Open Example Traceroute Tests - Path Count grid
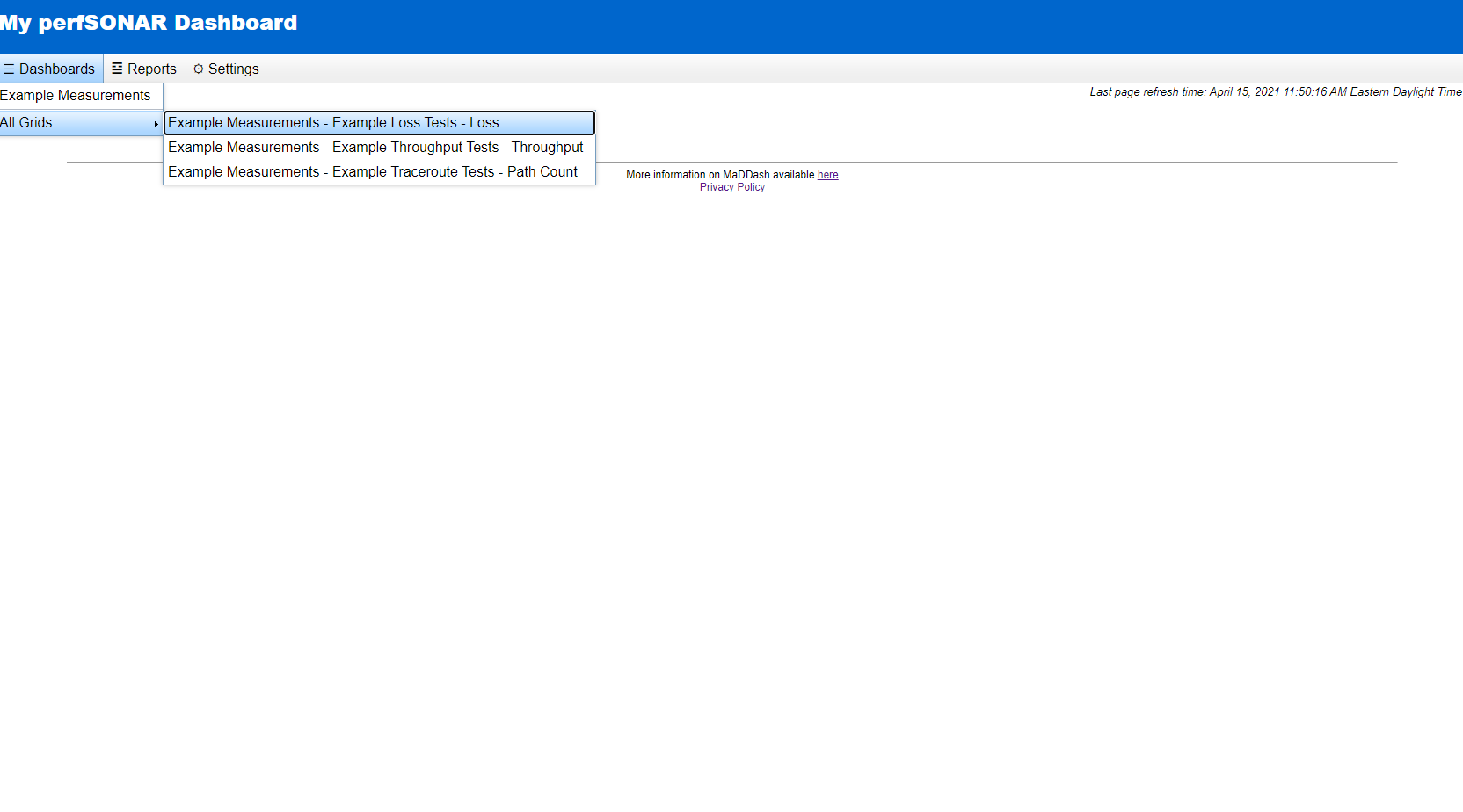This screenshot has width=1463, height=812. coord(379,172)
